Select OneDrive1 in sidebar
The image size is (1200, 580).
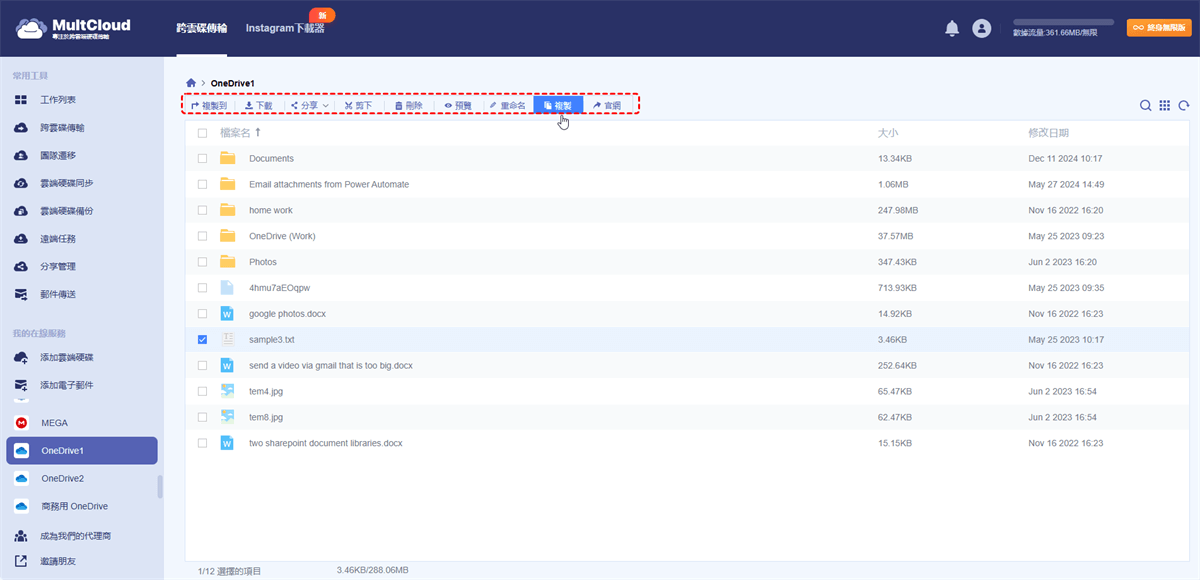[x=82, y=451]
